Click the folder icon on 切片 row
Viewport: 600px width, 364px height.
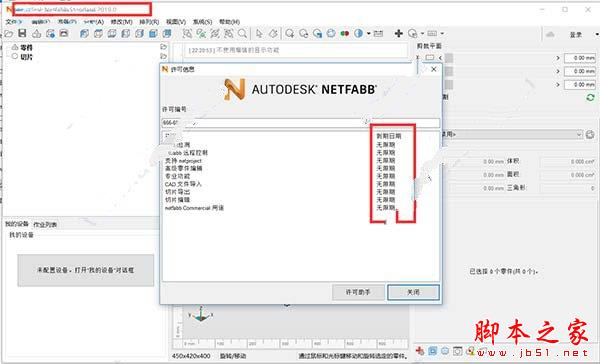tap(163, 56)
